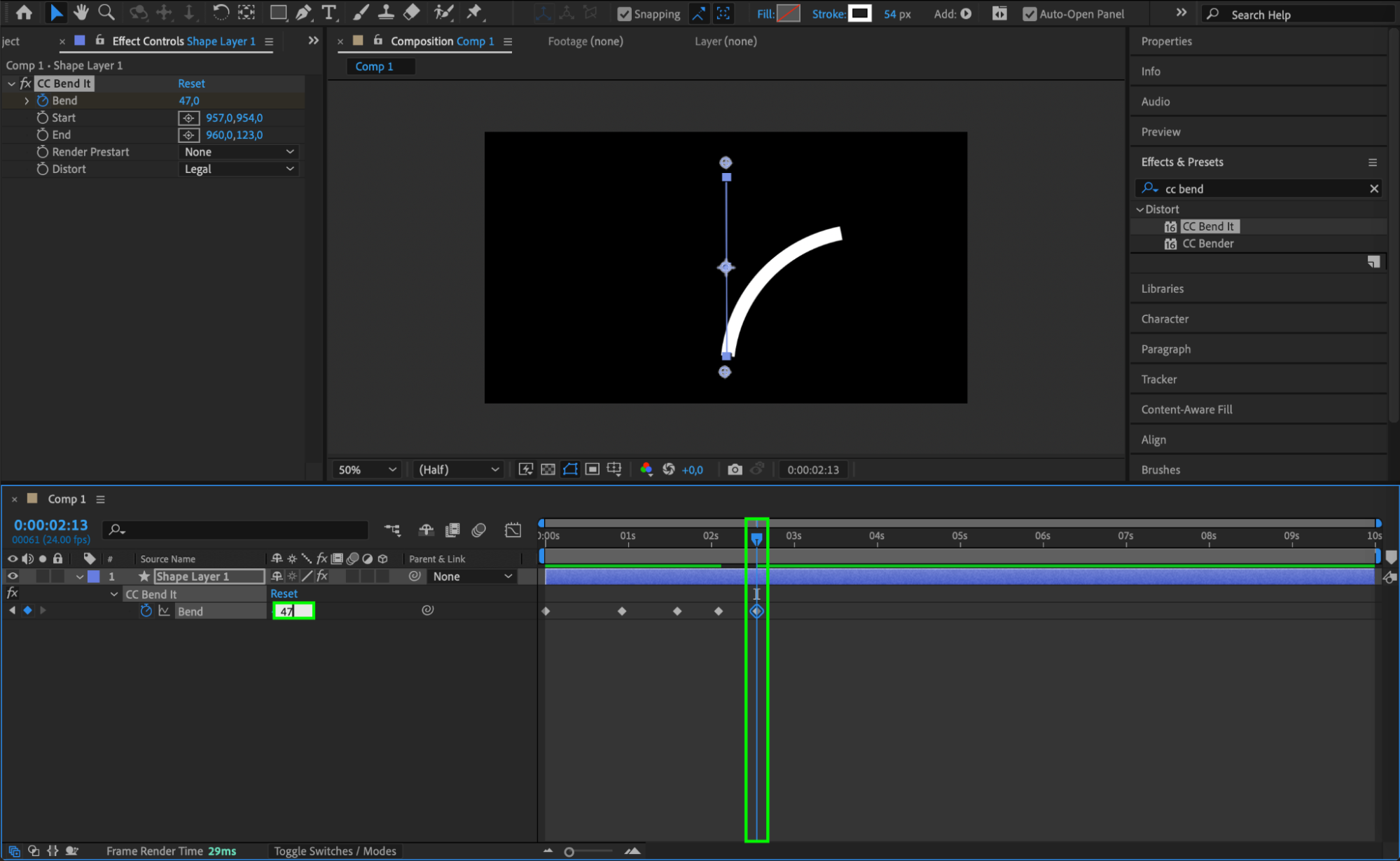
Task: Disable the Snapping checkbox
Action: pos(624,14)
